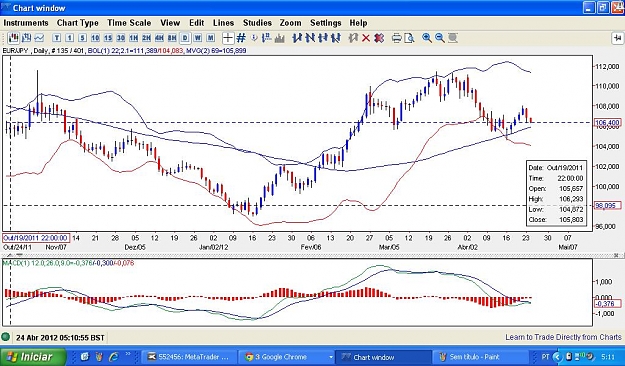Switch to 4H time scale
The width and height of the screenshot is (625, 366).
[x=159, y=38]
